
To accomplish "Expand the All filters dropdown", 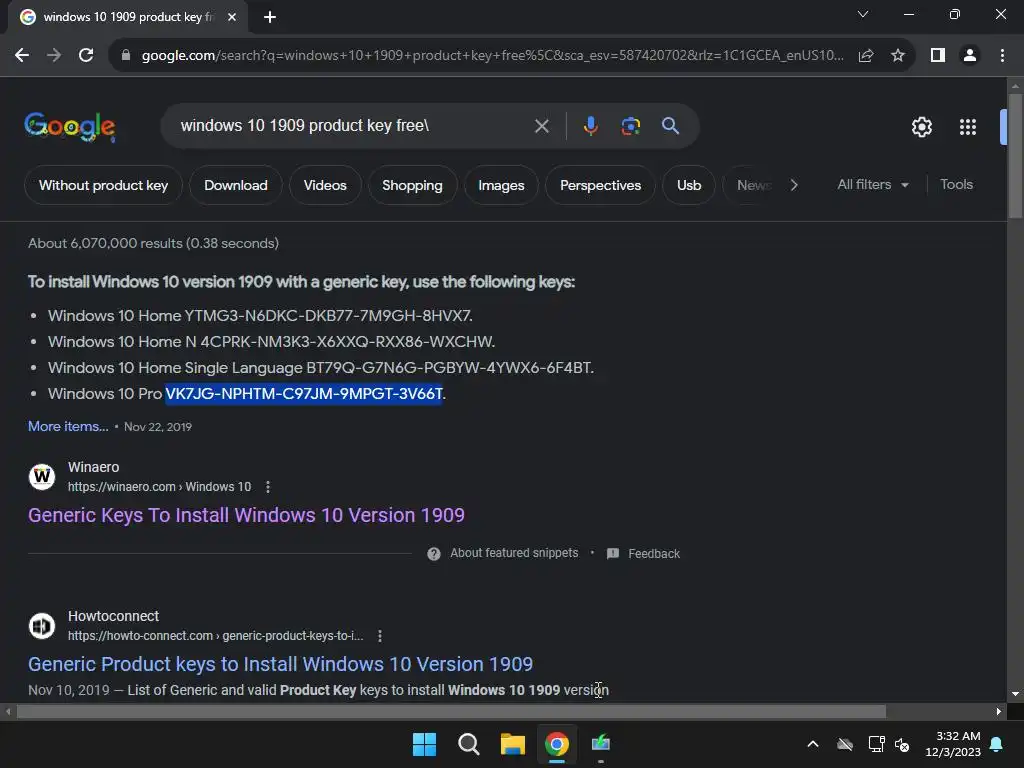I will (x=872, y=185).
